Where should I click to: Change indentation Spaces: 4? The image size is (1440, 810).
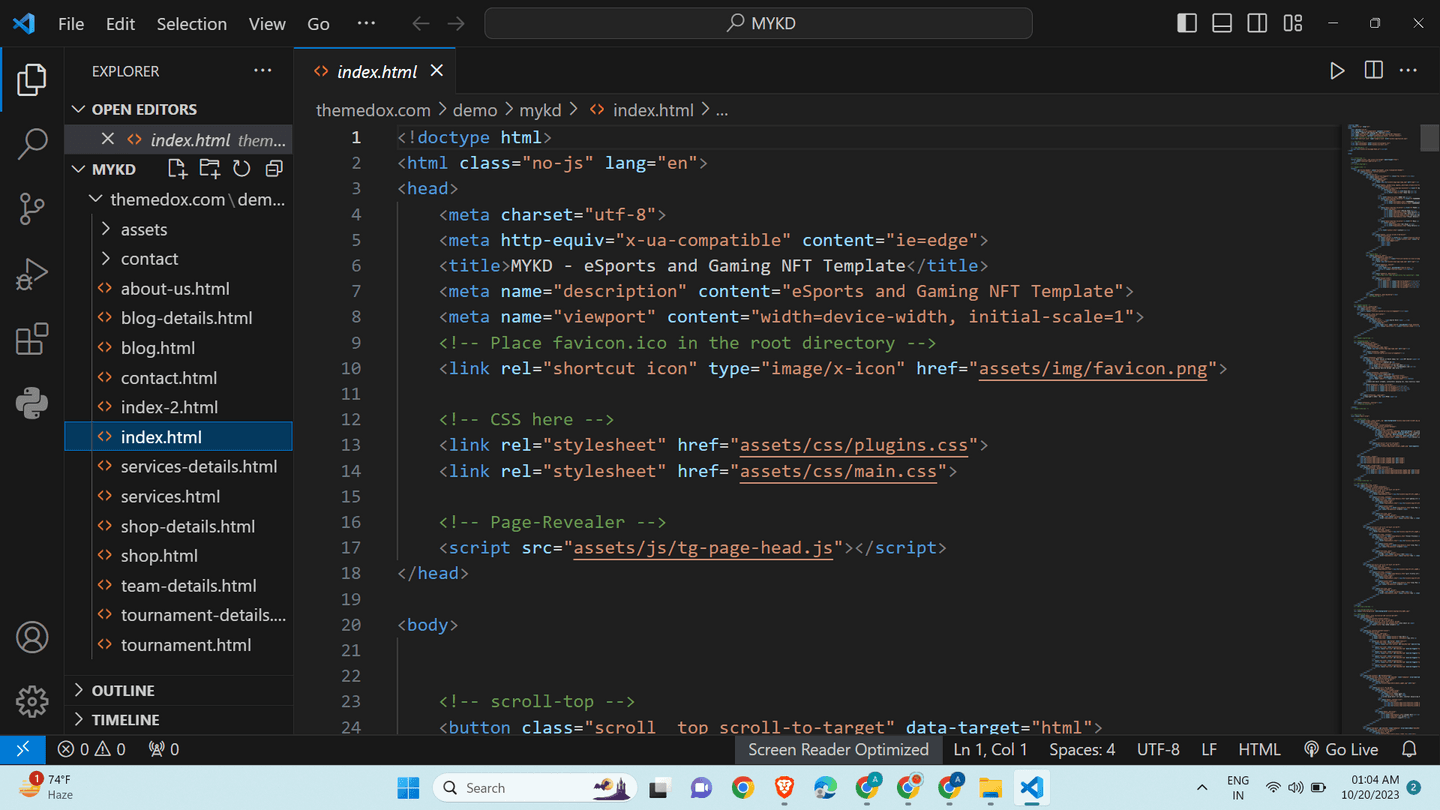click(1082, 749)
